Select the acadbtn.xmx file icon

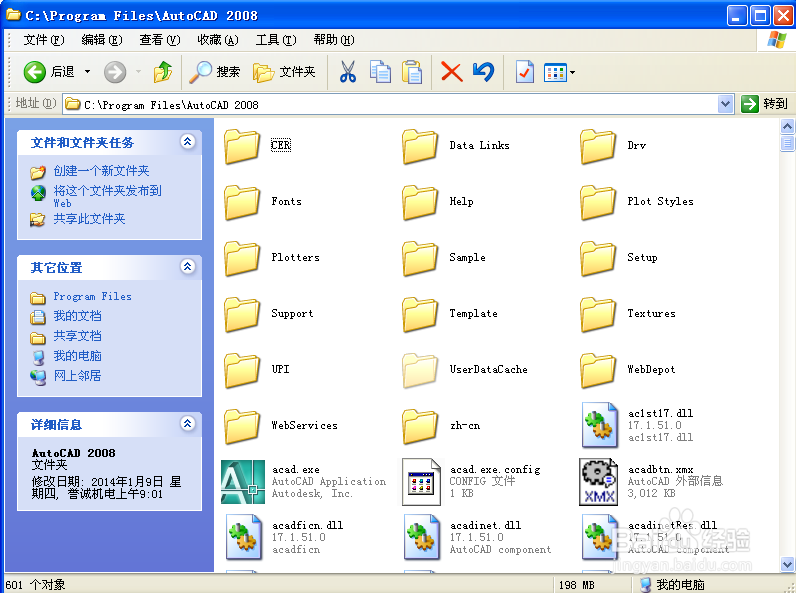[x=599, y=482]
